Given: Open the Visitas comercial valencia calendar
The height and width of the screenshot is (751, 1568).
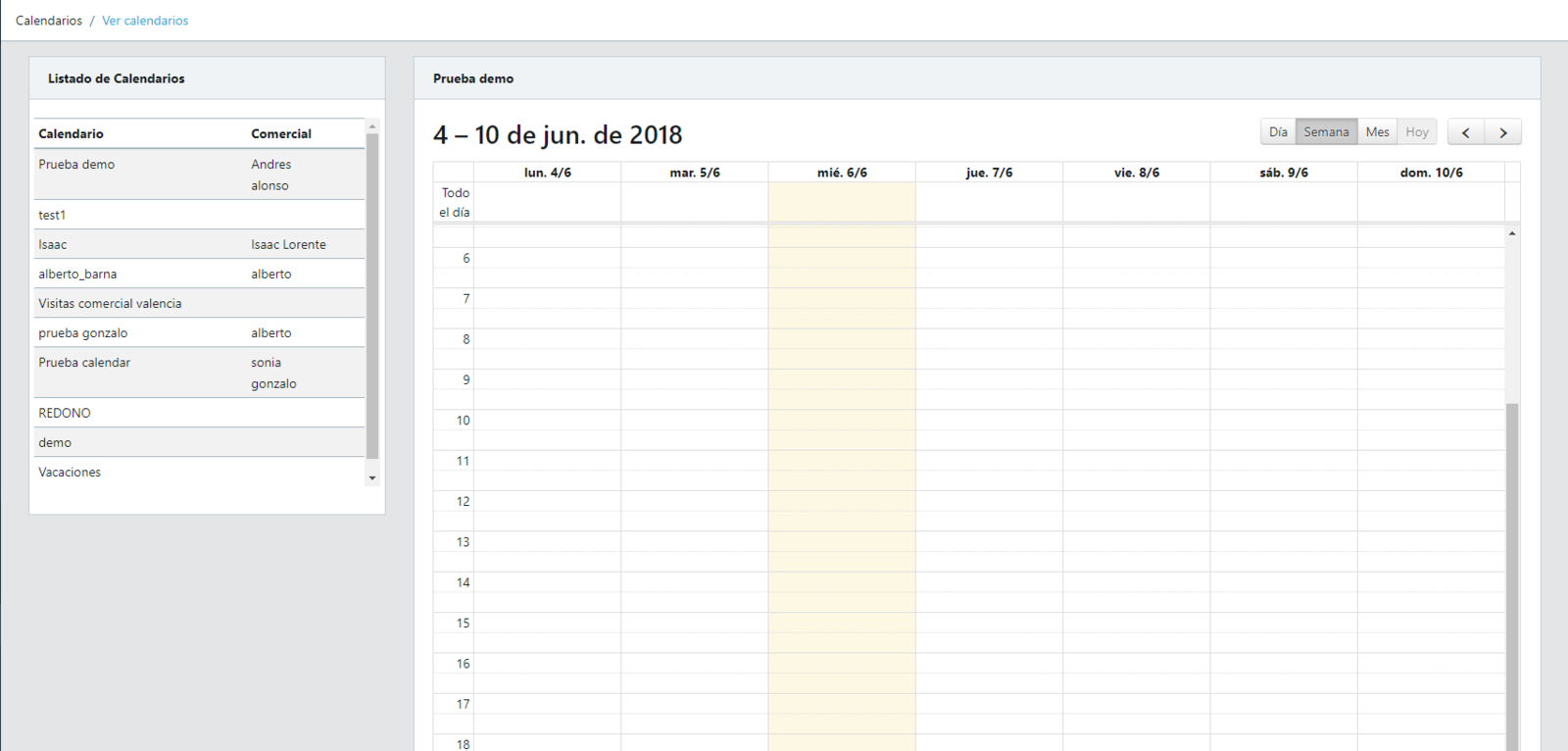Looking at the screenshot, I should (x=110, y=304).
